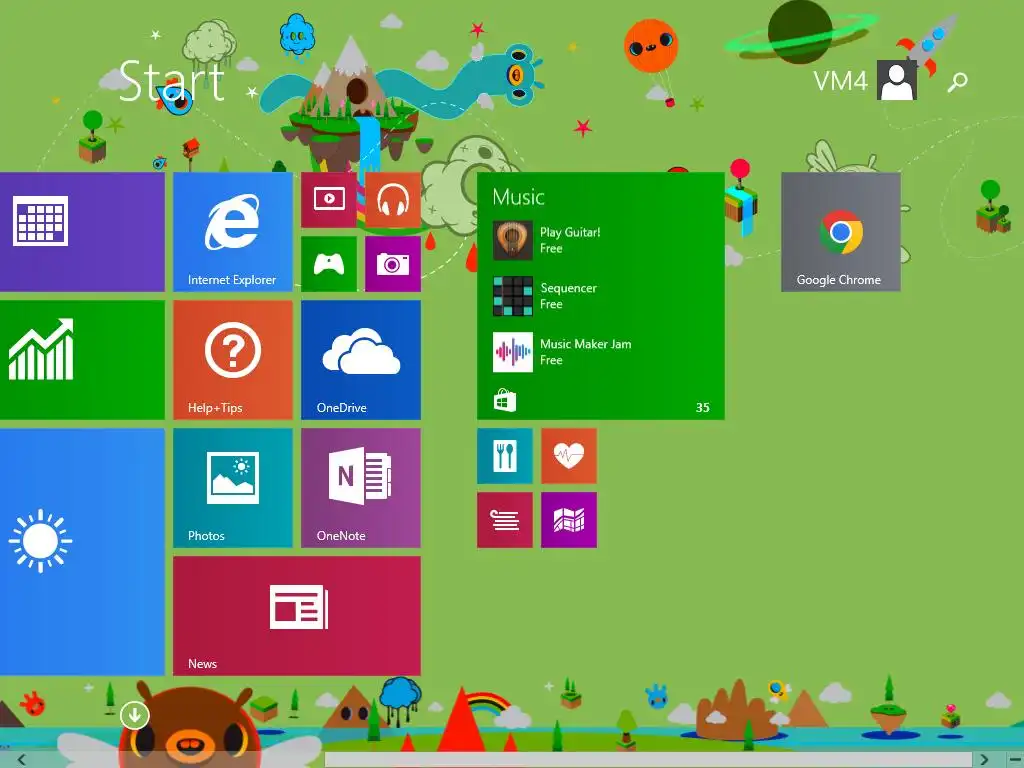1024x768 pixels.
Task: Open the Photos tile
Action: (x=232, y=488)
